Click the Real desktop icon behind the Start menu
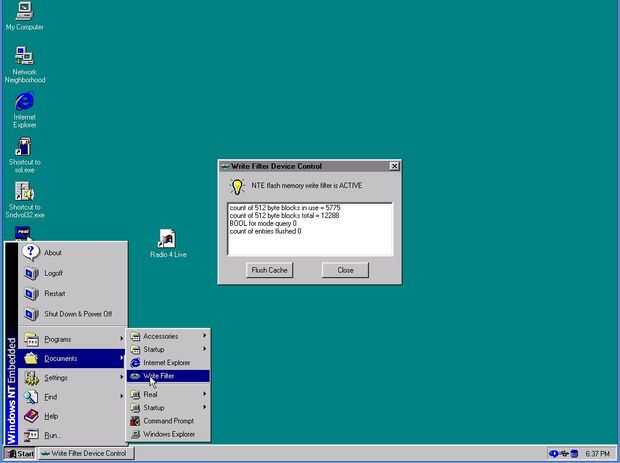 pyautogui.click(x=23, y=233)
